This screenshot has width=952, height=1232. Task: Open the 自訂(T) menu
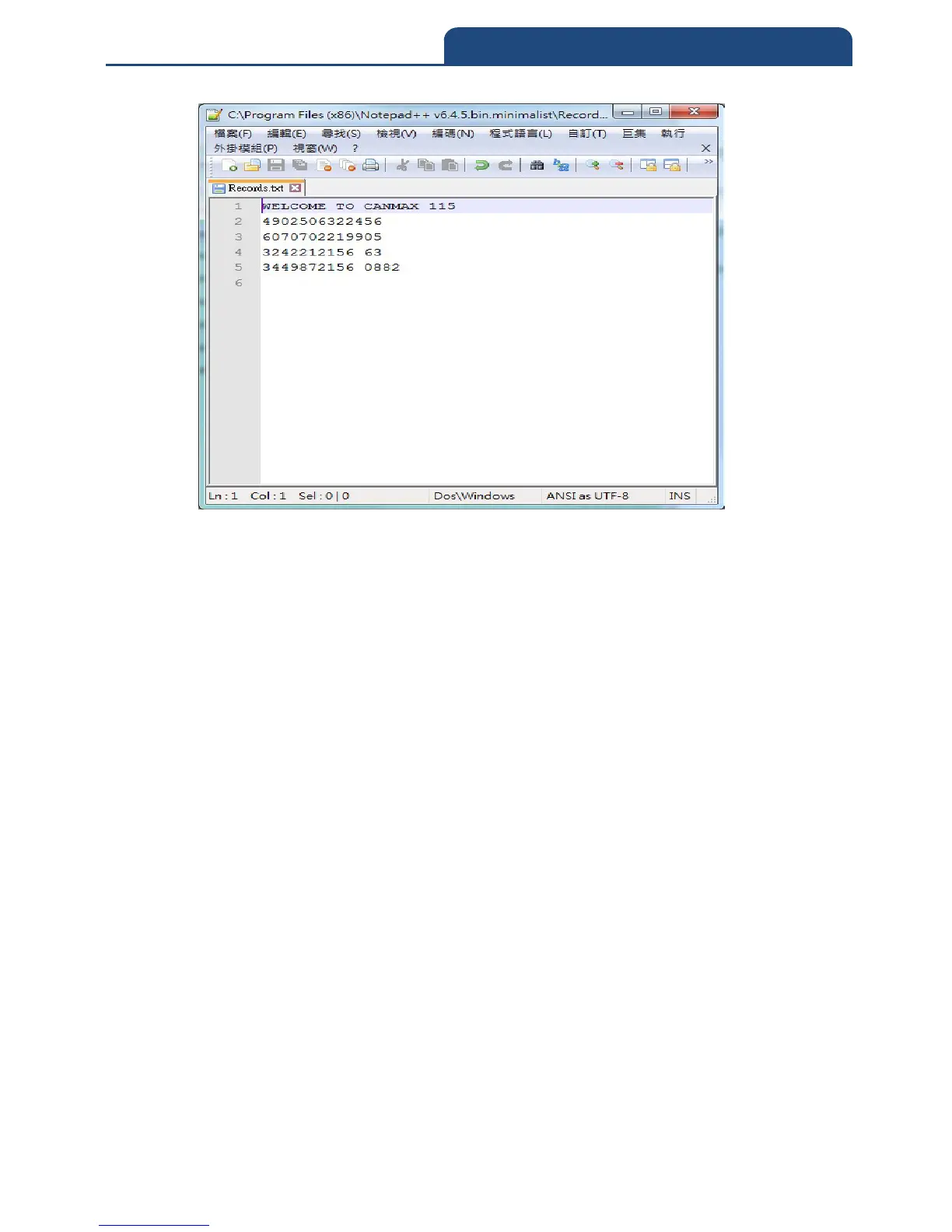coord(587,134)
